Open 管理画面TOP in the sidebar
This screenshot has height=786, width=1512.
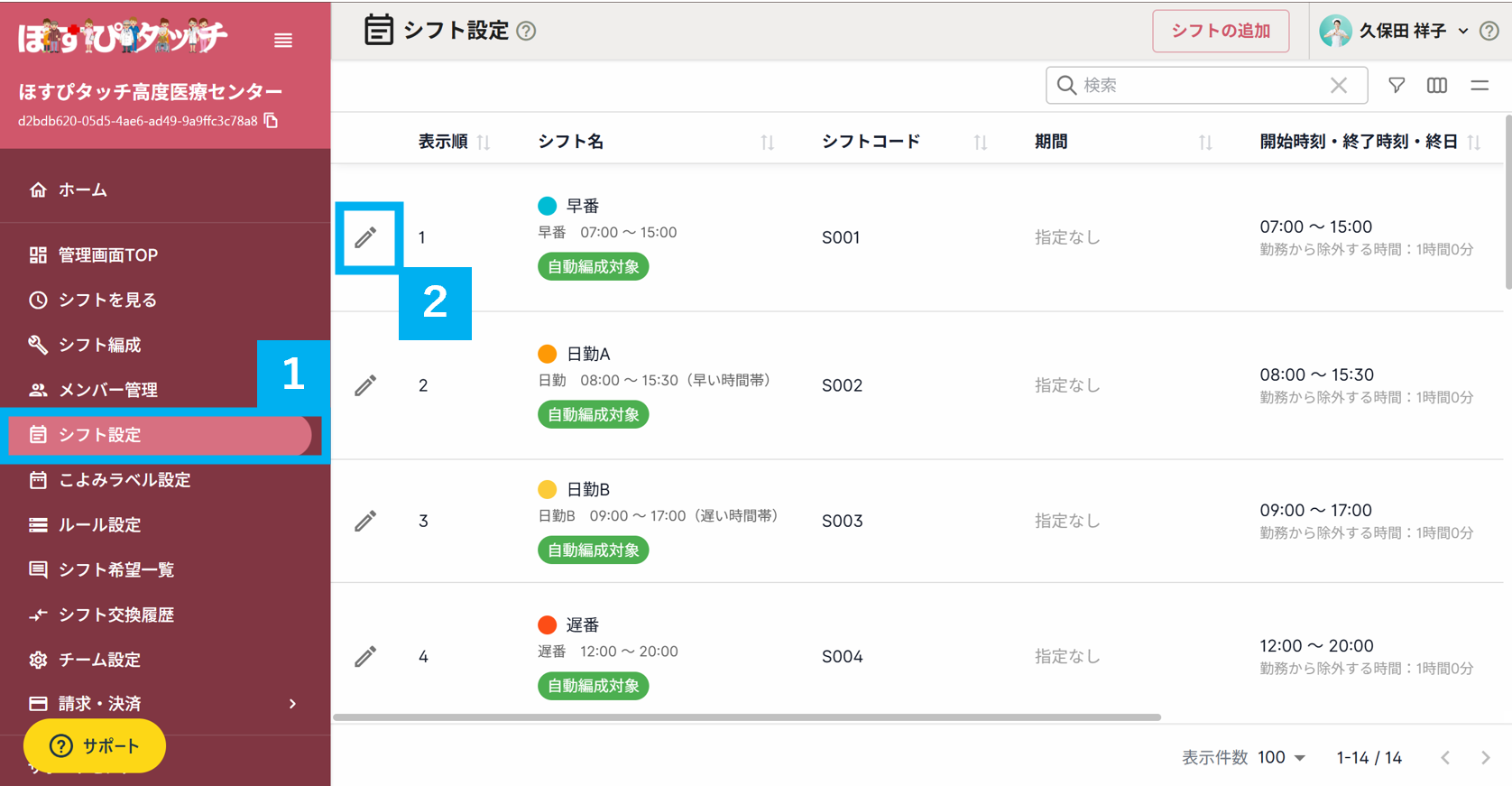click(x=165, y=255)
